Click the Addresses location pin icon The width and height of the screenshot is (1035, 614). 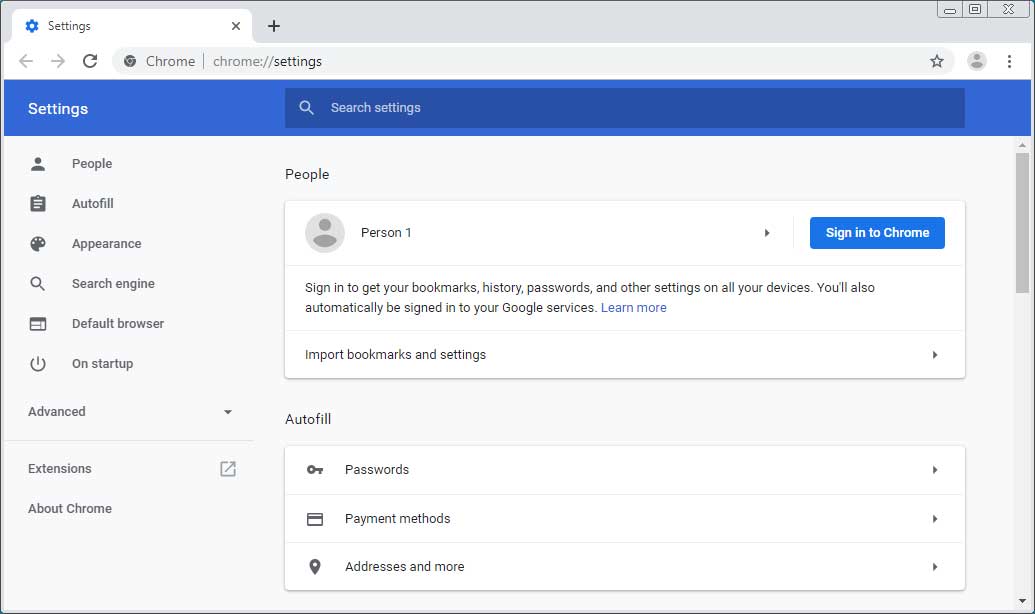click(315, 566)
